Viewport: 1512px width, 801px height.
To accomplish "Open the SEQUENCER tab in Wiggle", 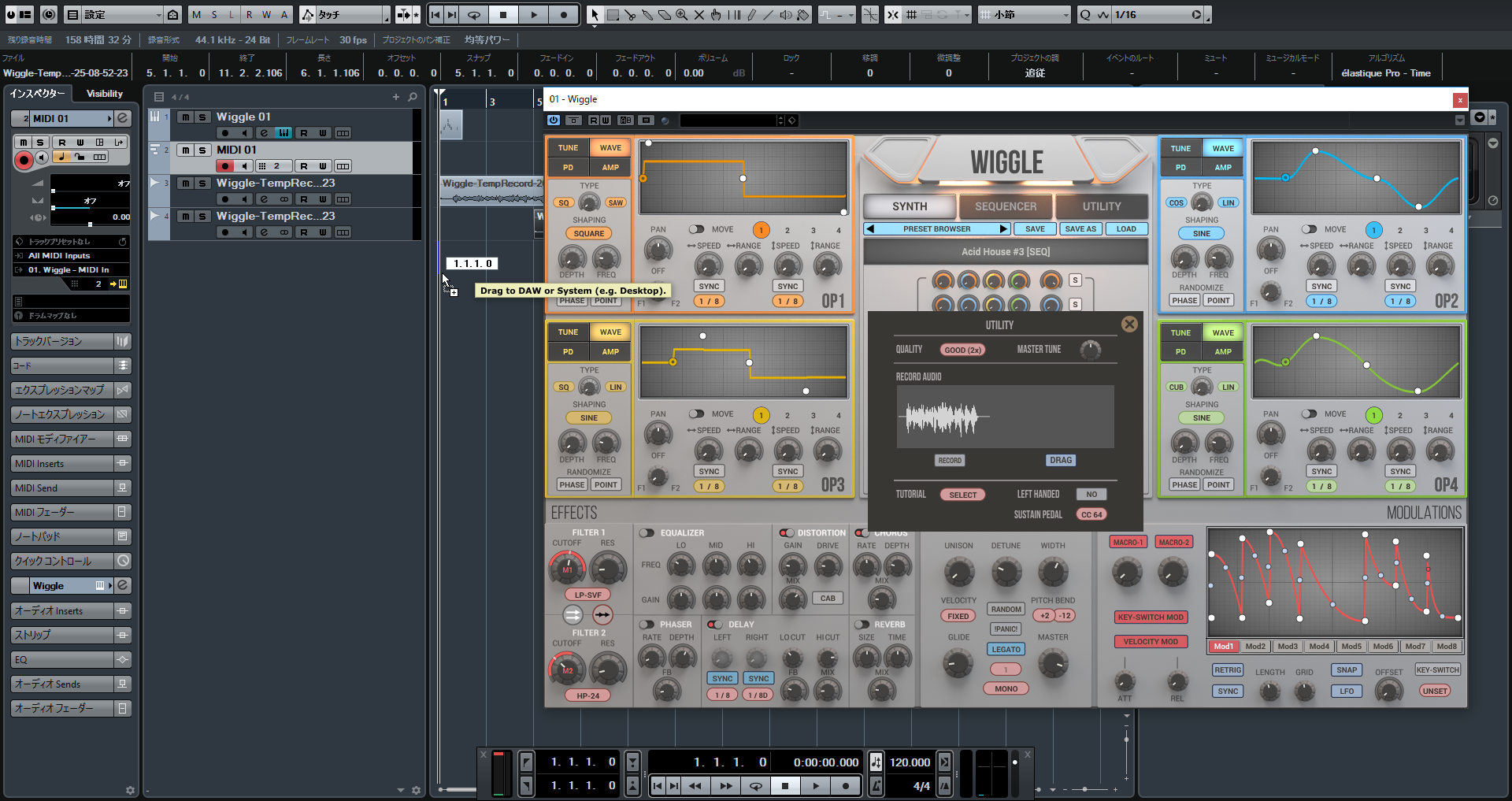I will tap(1006, 206).
